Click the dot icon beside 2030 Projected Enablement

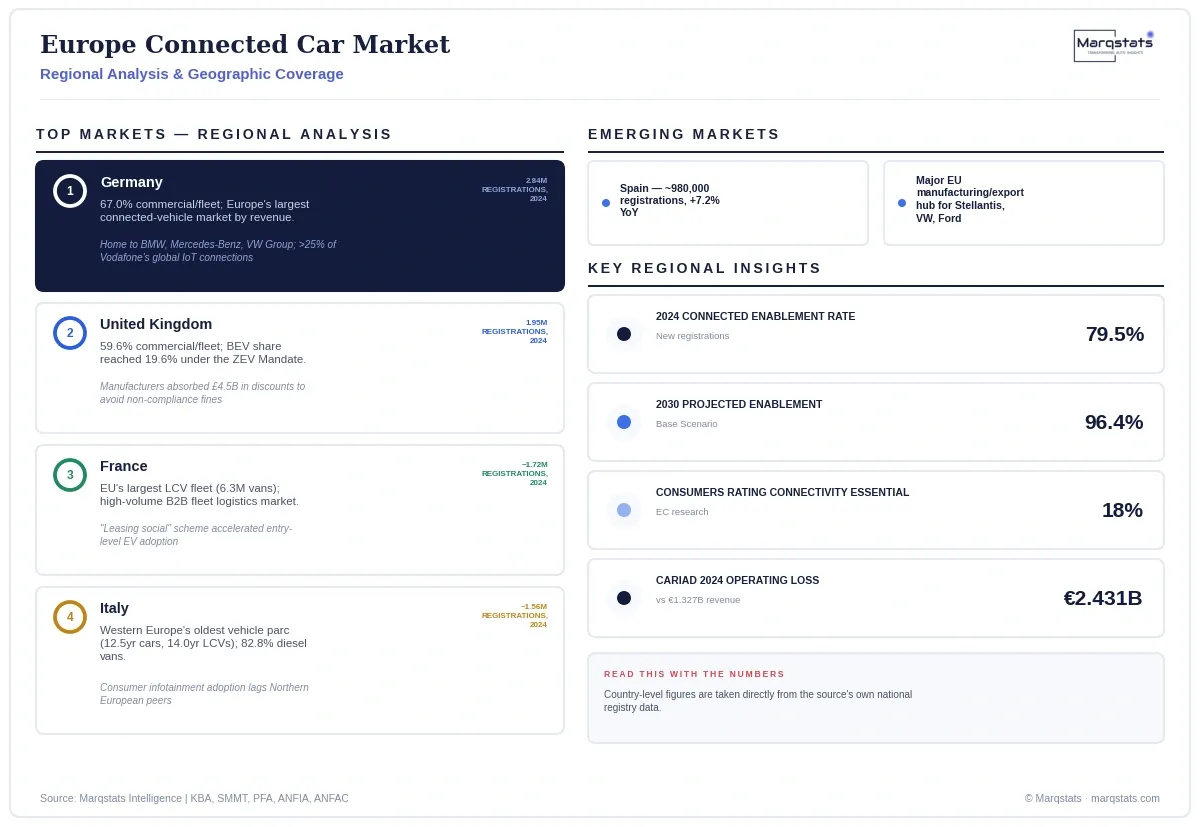pyautogui.click(x=624, y=422)
